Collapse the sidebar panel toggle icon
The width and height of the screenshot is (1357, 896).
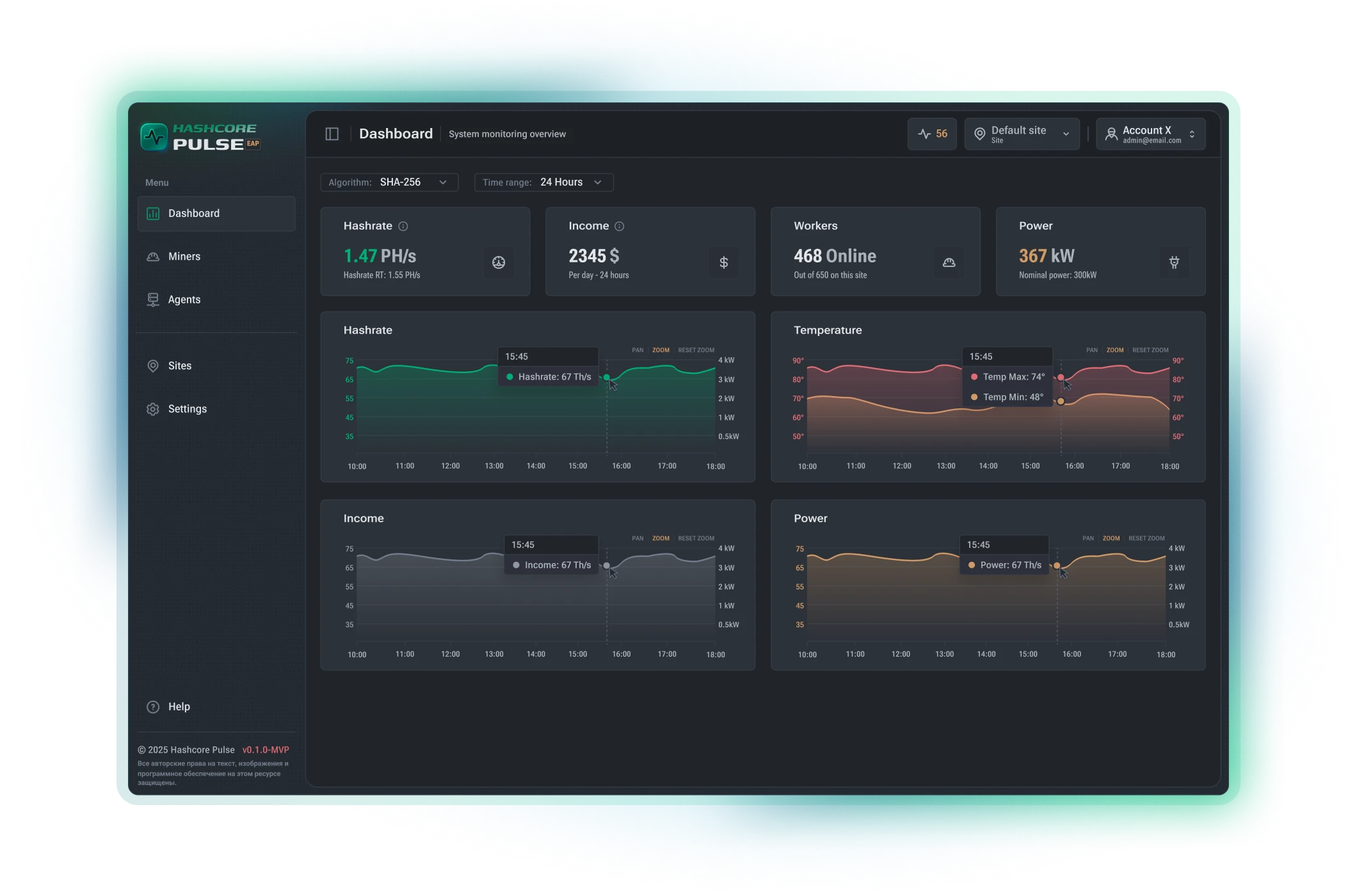[x=332, y=134]
